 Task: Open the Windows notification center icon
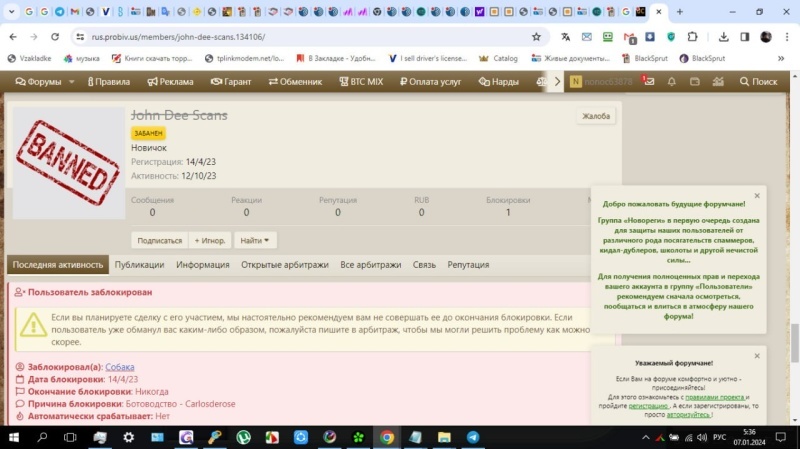[781, 437]
